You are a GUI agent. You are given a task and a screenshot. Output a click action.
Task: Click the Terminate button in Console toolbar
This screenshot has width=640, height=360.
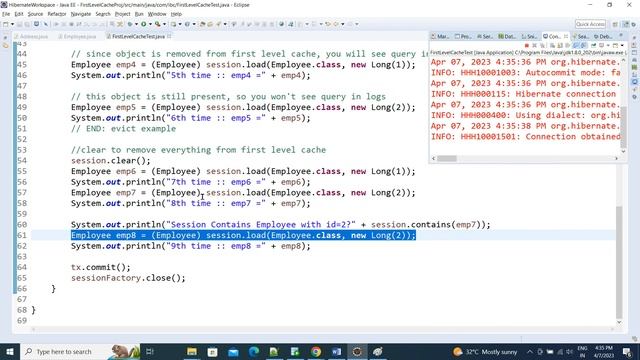point(527,45)
